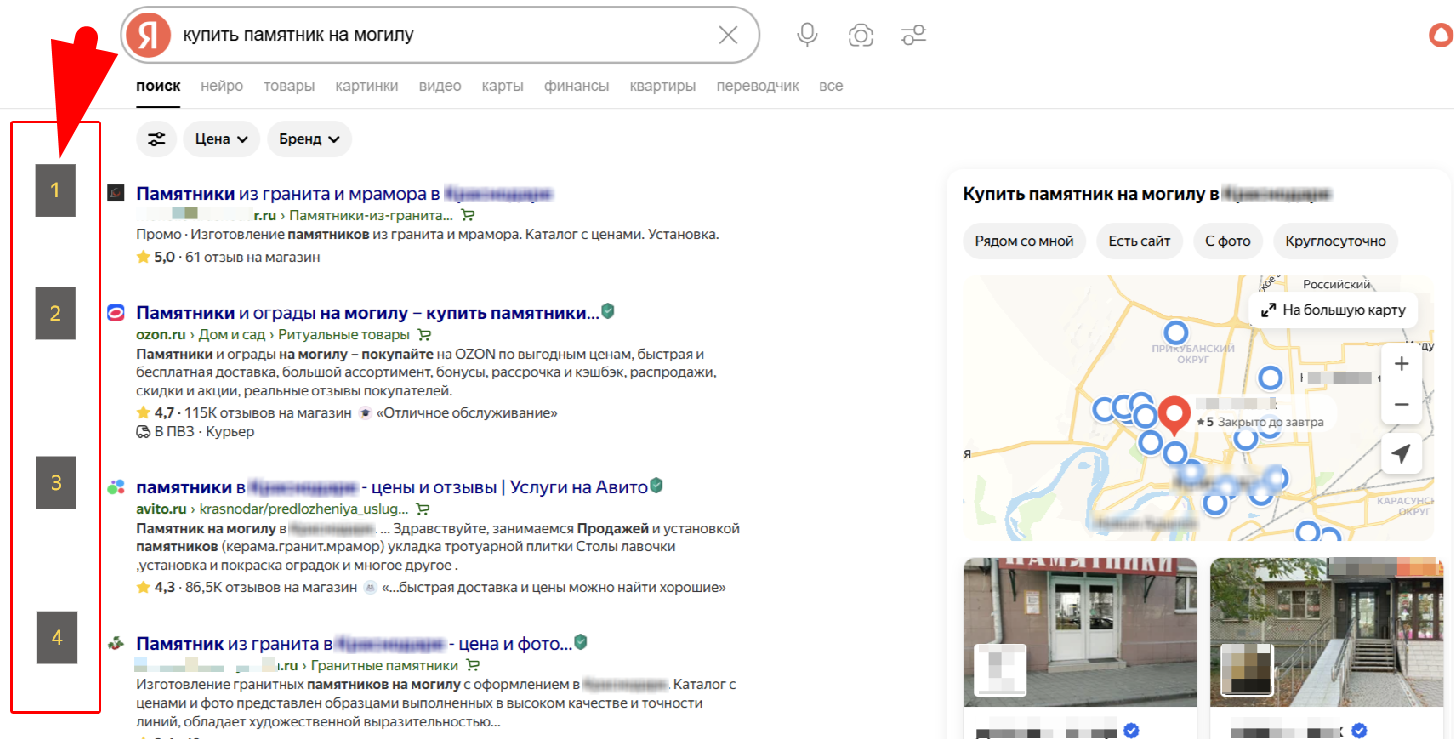Zoom in on the map
Screen dimensions: 1454x739
coord(1401,364)
